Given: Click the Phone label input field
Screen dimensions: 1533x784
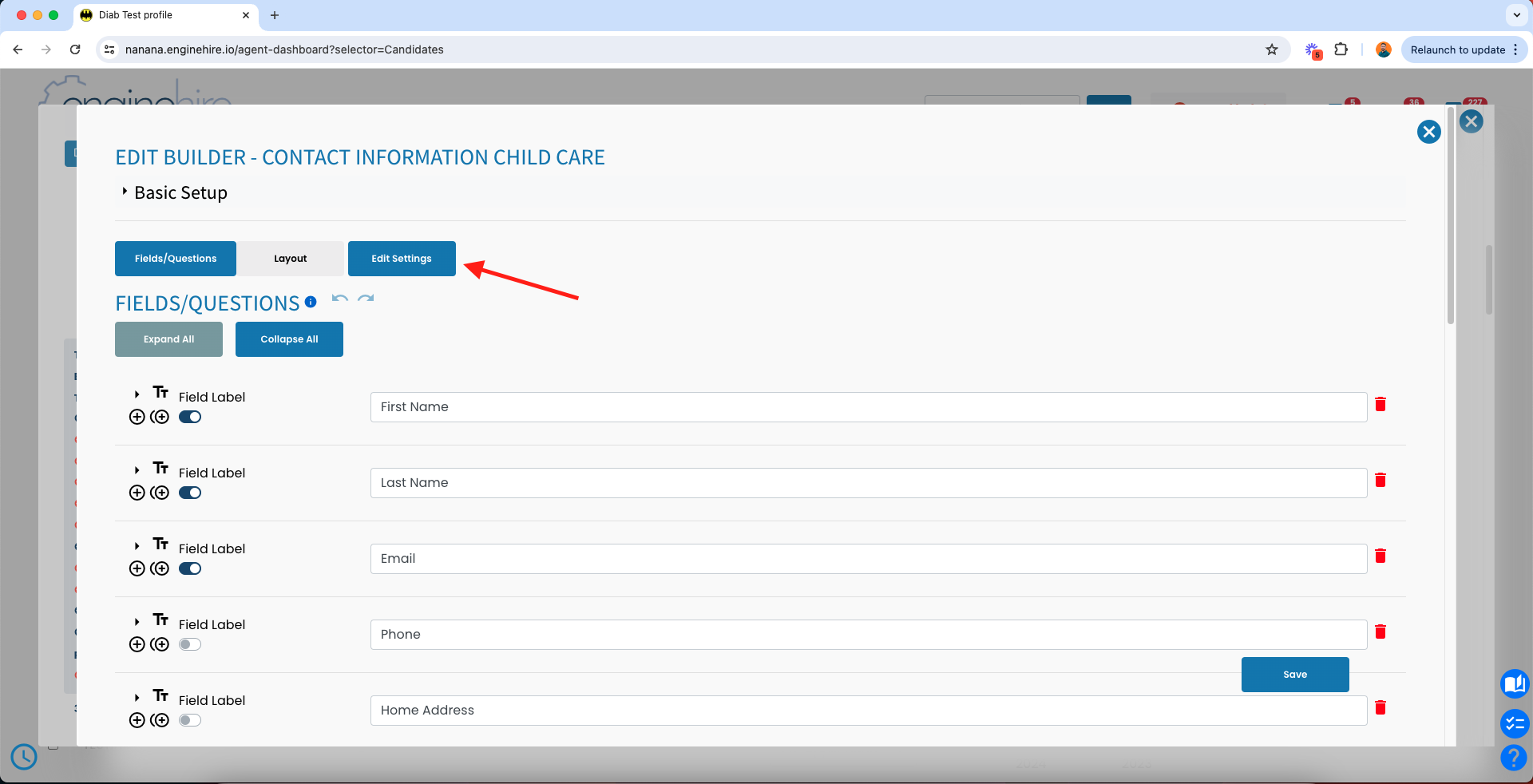Looking at the screenshot, I should pyautogui.click(x=869, y=635).
